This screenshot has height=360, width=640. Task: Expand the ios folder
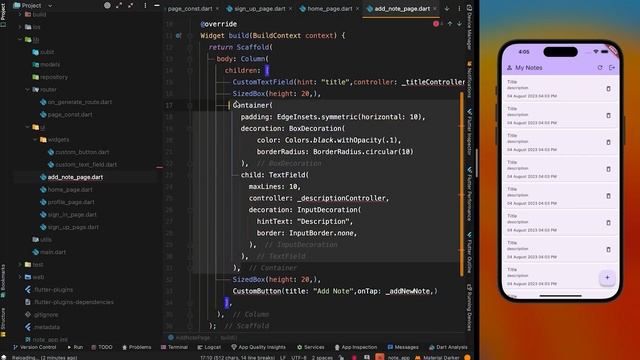[x=20, y=27]
